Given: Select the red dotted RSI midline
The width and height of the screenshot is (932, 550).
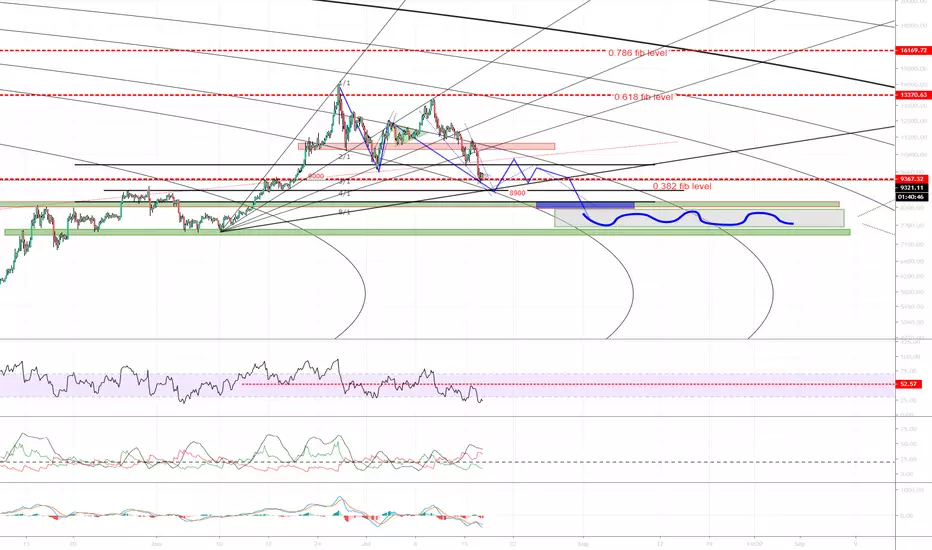Looking at the screenshot, I should tap(568, 384).
